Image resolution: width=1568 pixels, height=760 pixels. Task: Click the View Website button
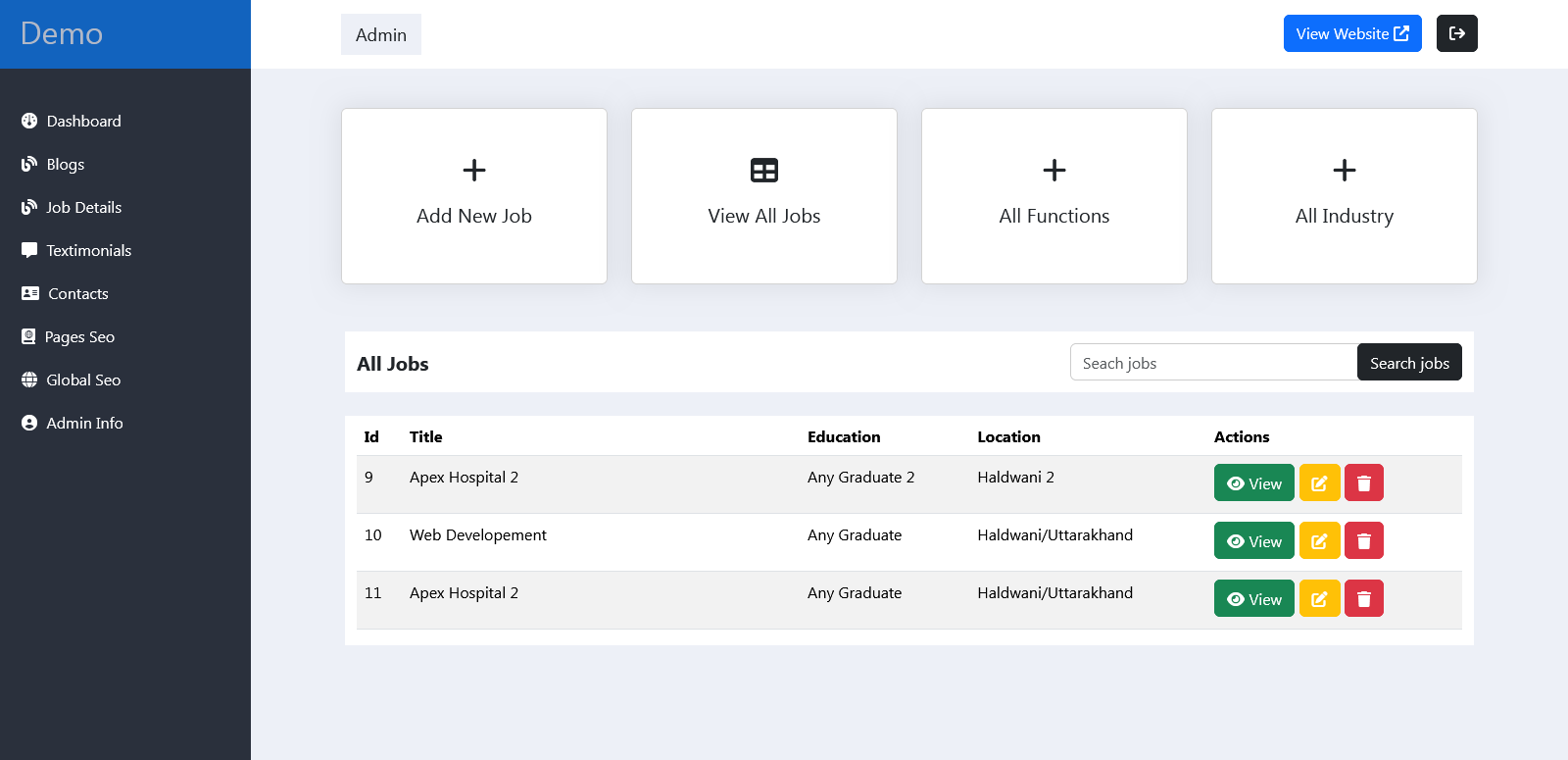click(x=1351, y=33)
